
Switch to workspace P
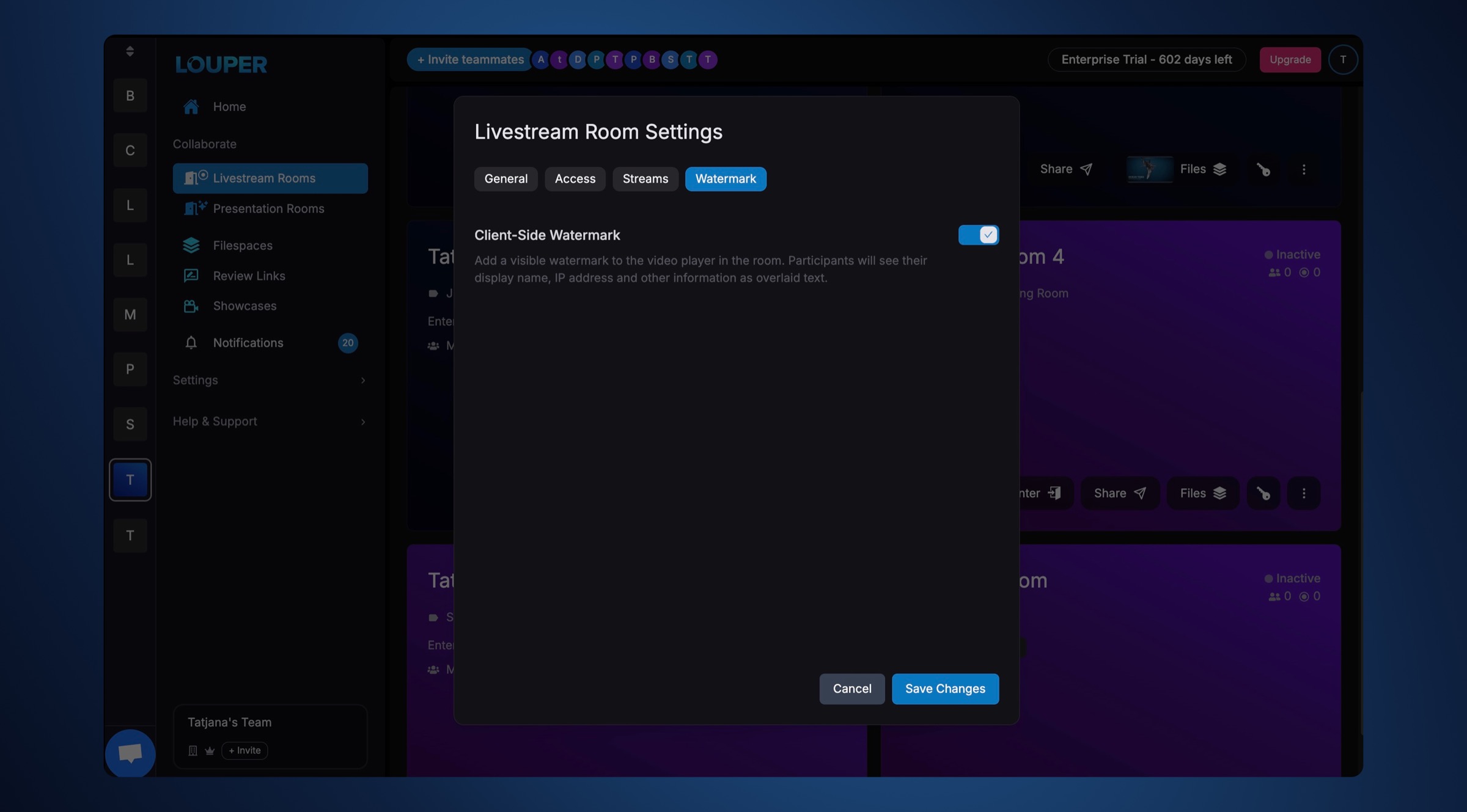(130, 369)
